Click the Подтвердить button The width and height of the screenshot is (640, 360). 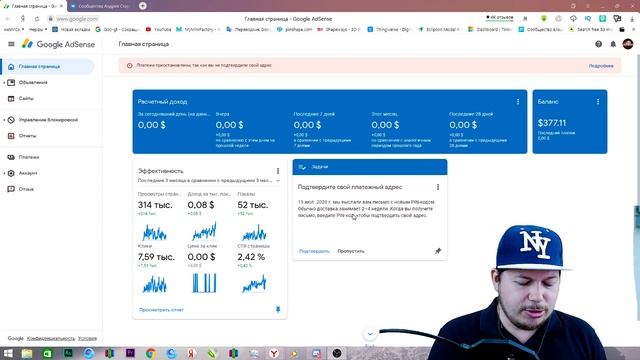pos(314,251)
